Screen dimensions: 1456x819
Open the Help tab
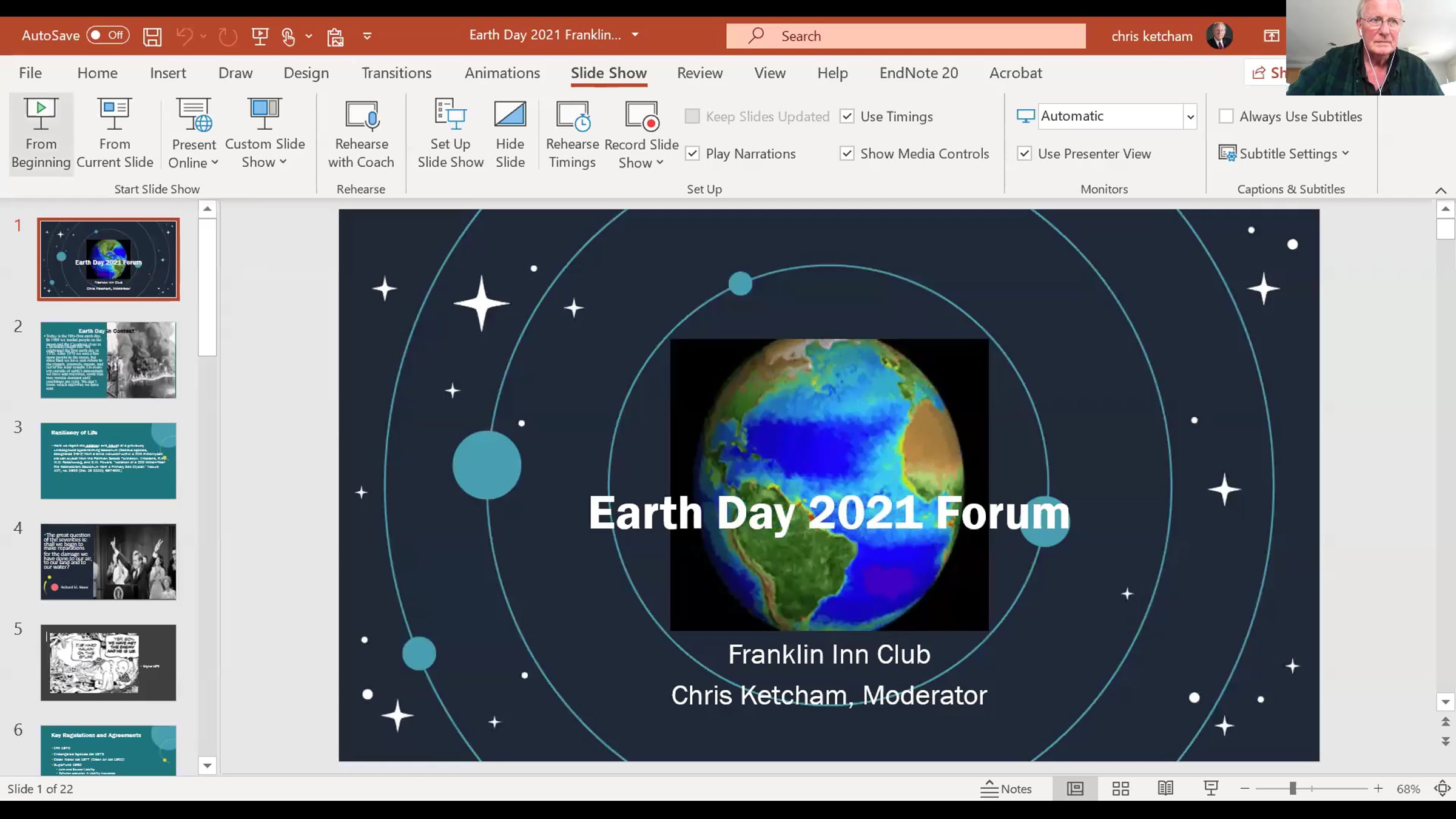[x=832, y=73]
